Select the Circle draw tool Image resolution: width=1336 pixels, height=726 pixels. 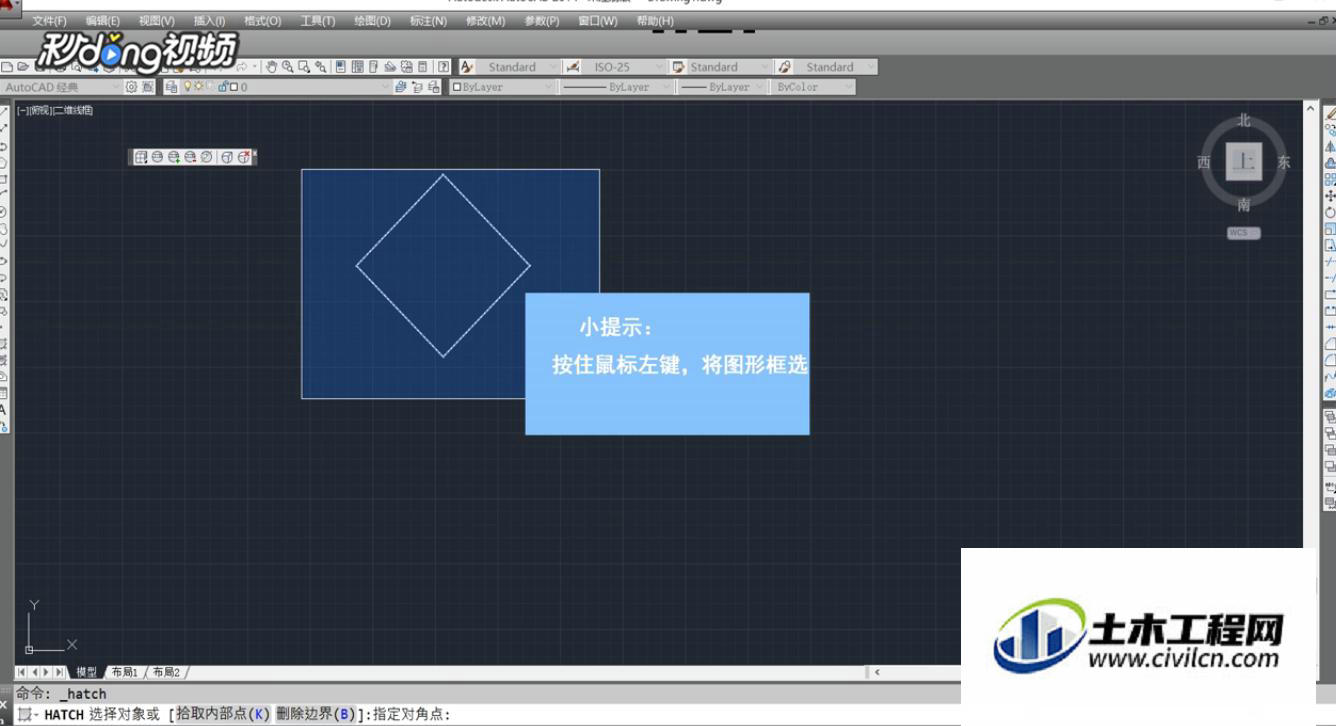pyautogui.click(x=4, y=211)
